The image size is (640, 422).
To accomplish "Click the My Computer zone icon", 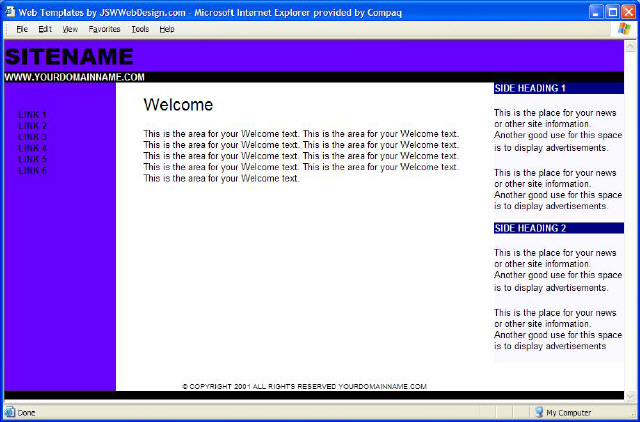I will tap(539, 412).
